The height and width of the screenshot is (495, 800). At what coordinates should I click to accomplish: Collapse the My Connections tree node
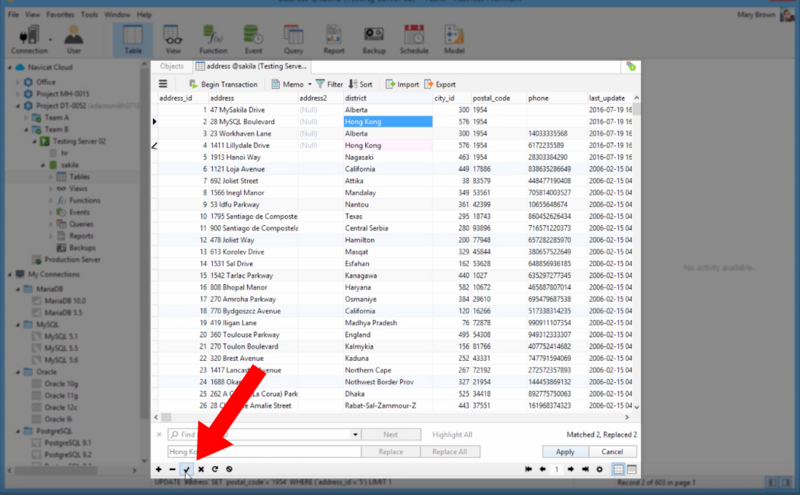10,275
